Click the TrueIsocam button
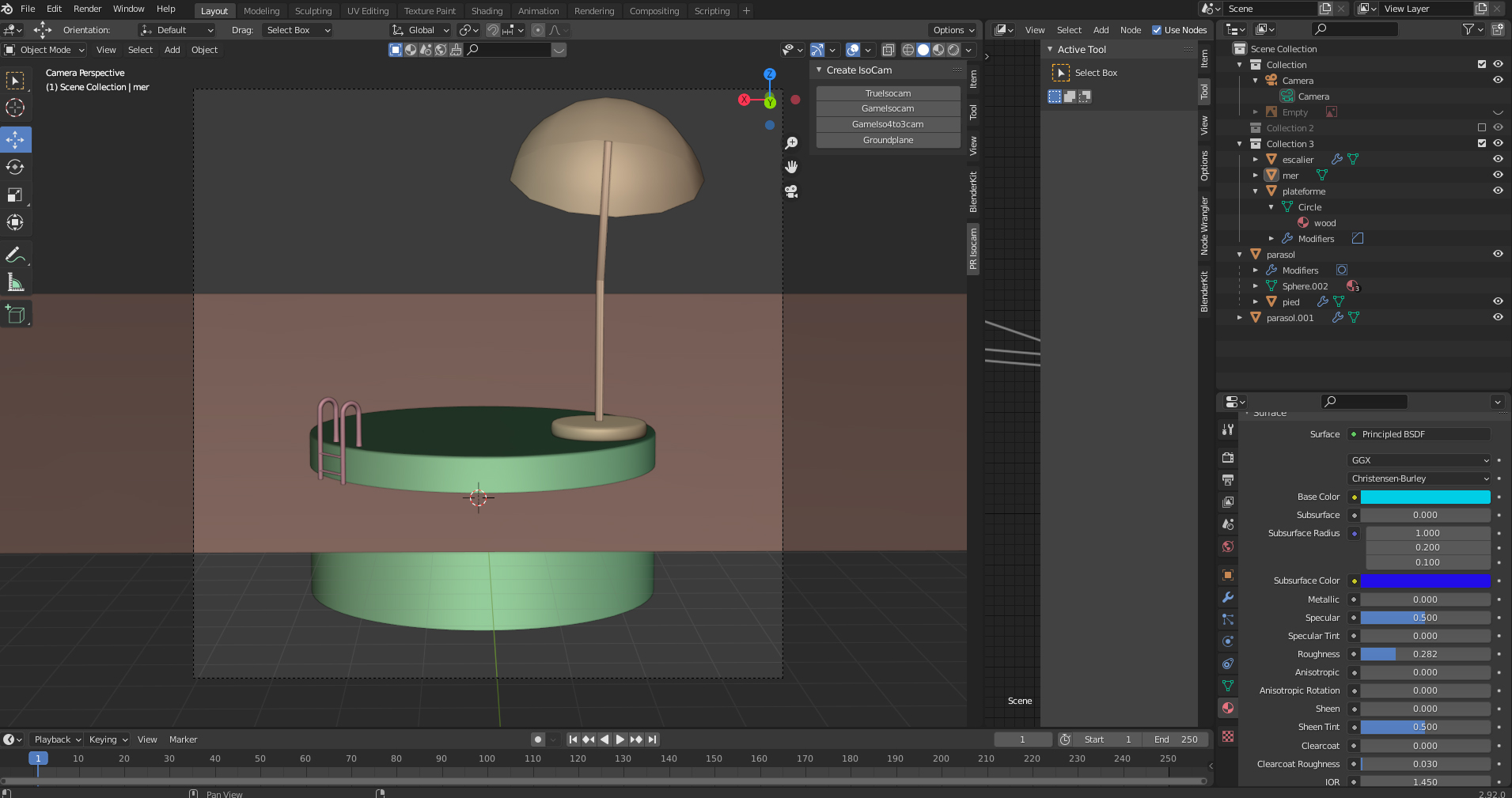The width and height of the screenshot is (1512, 798). [x=888, y=93]
